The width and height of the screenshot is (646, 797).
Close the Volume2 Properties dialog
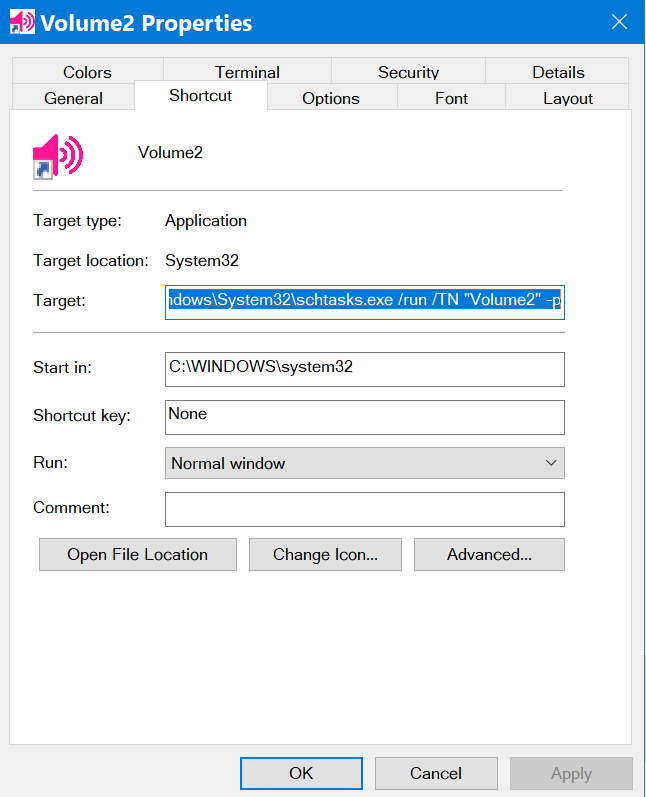[x=619, y=22]
